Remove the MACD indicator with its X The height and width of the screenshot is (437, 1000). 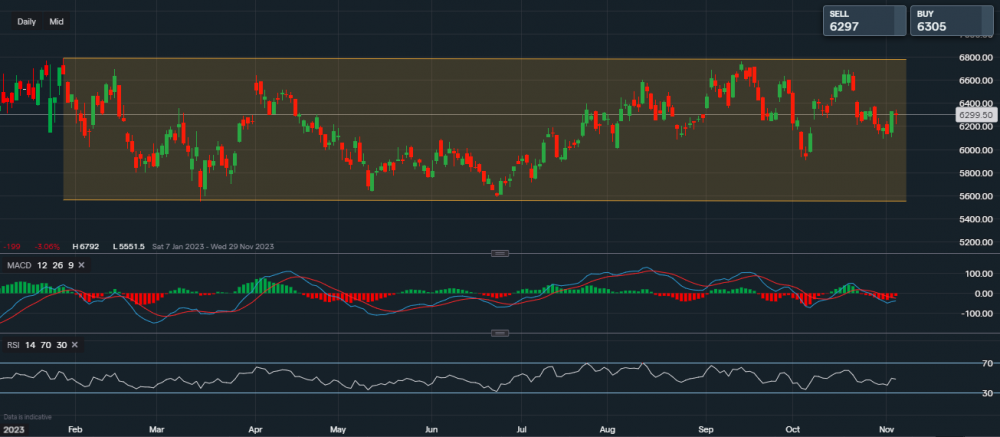click(81, 264)
